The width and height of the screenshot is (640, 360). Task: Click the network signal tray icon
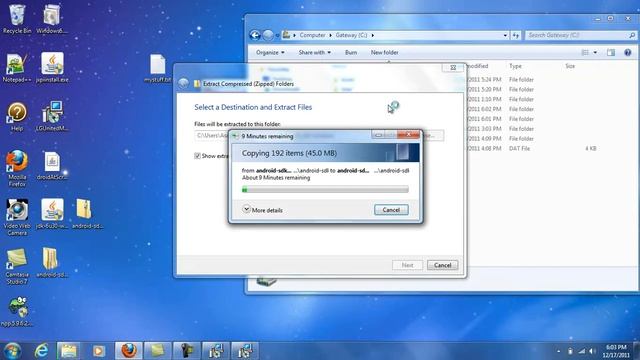click(x=582, y=351)
